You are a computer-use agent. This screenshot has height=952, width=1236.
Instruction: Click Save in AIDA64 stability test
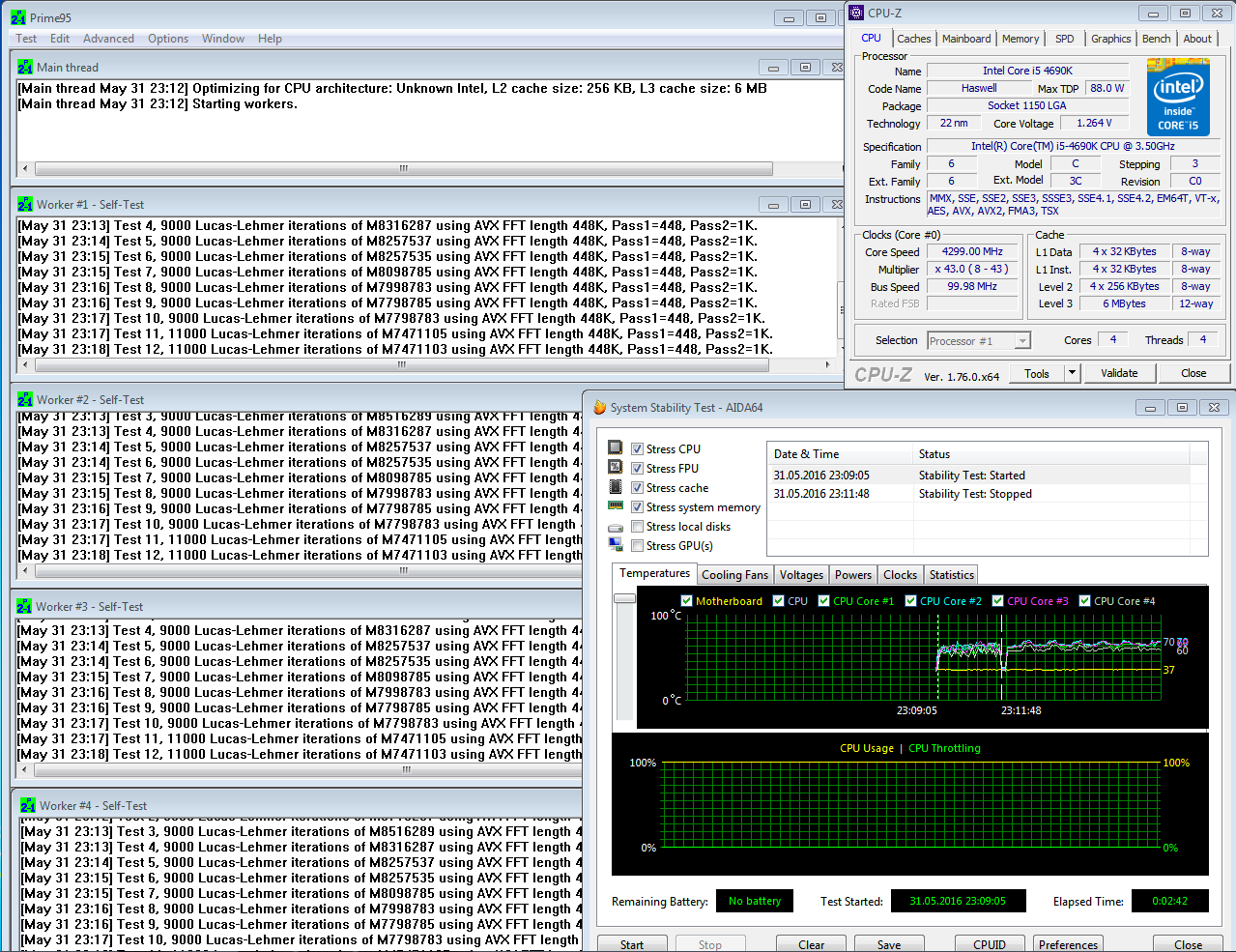pos(889,944)
